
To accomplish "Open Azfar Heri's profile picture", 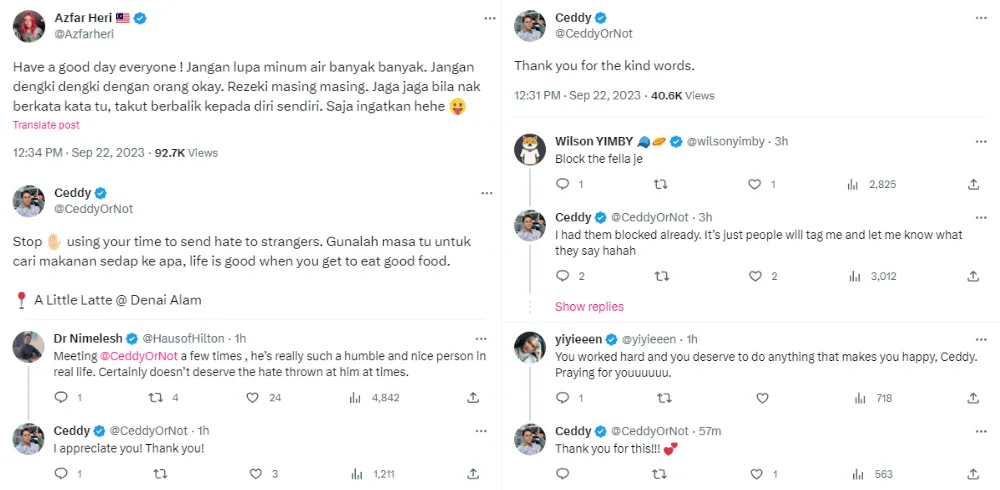I will [28, 26].
